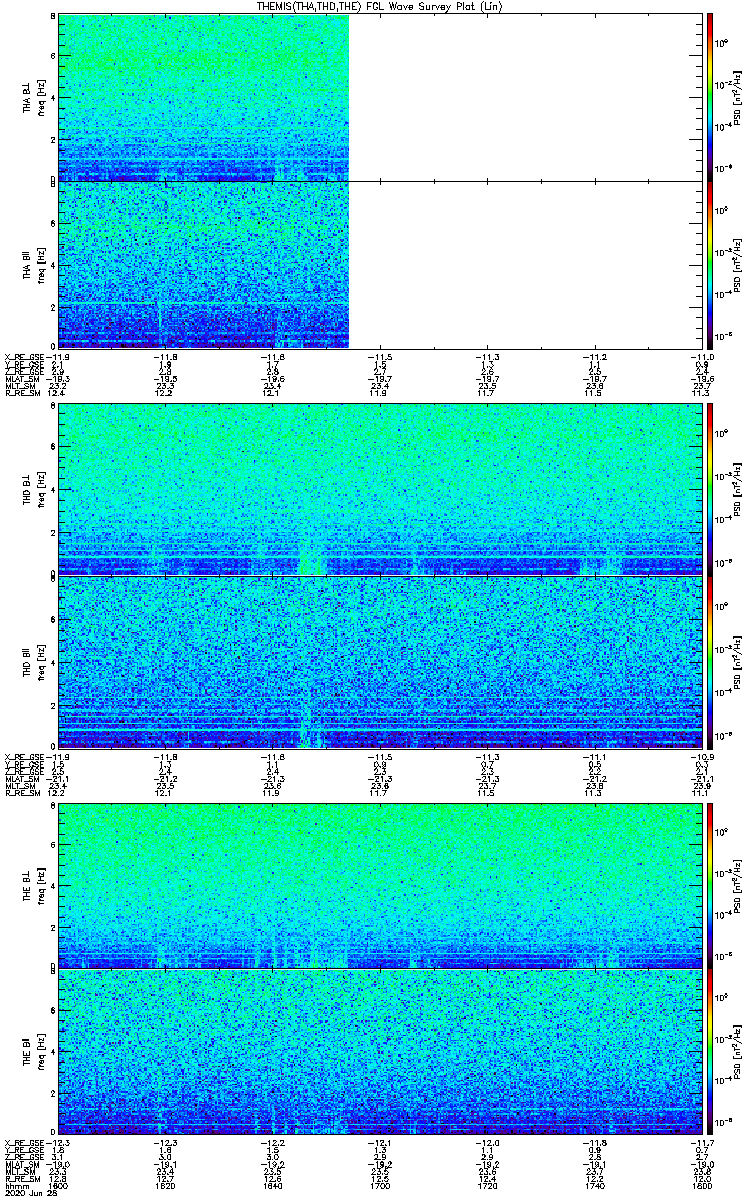Click the -12.2 X_RE_GSE value under THE
Viewport: 750px width, 1200px height.
273,1142
